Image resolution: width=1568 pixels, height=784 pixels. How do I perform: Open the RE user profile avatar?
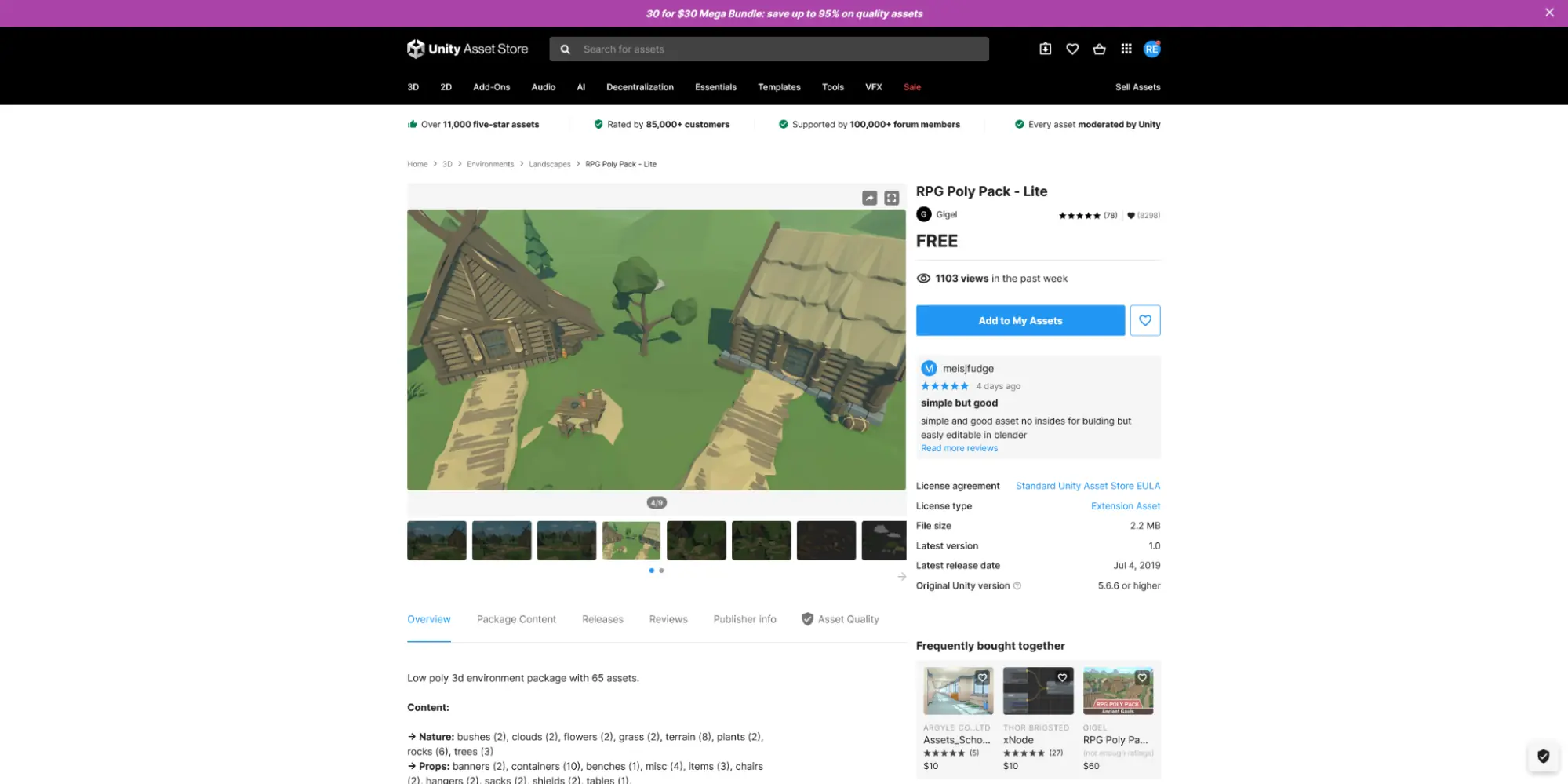(x=1151, y=49)
